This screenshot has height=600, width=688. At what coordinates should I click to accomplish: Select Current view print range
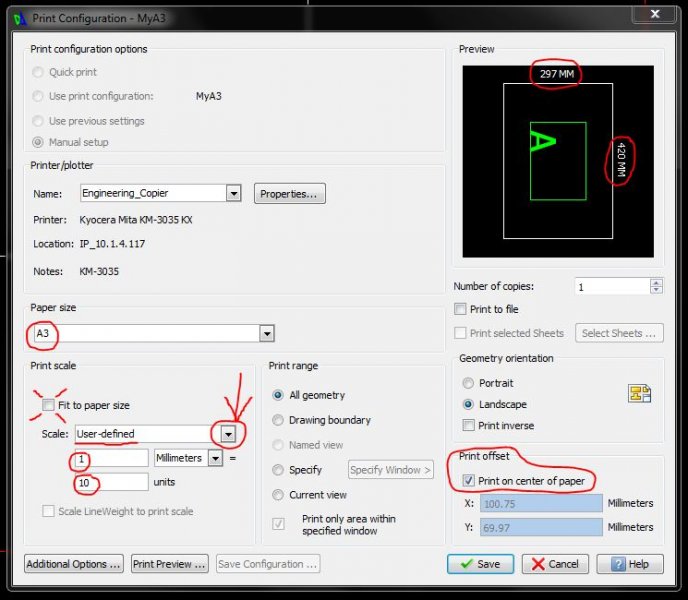pyautogui.click(x=278, y=495)
